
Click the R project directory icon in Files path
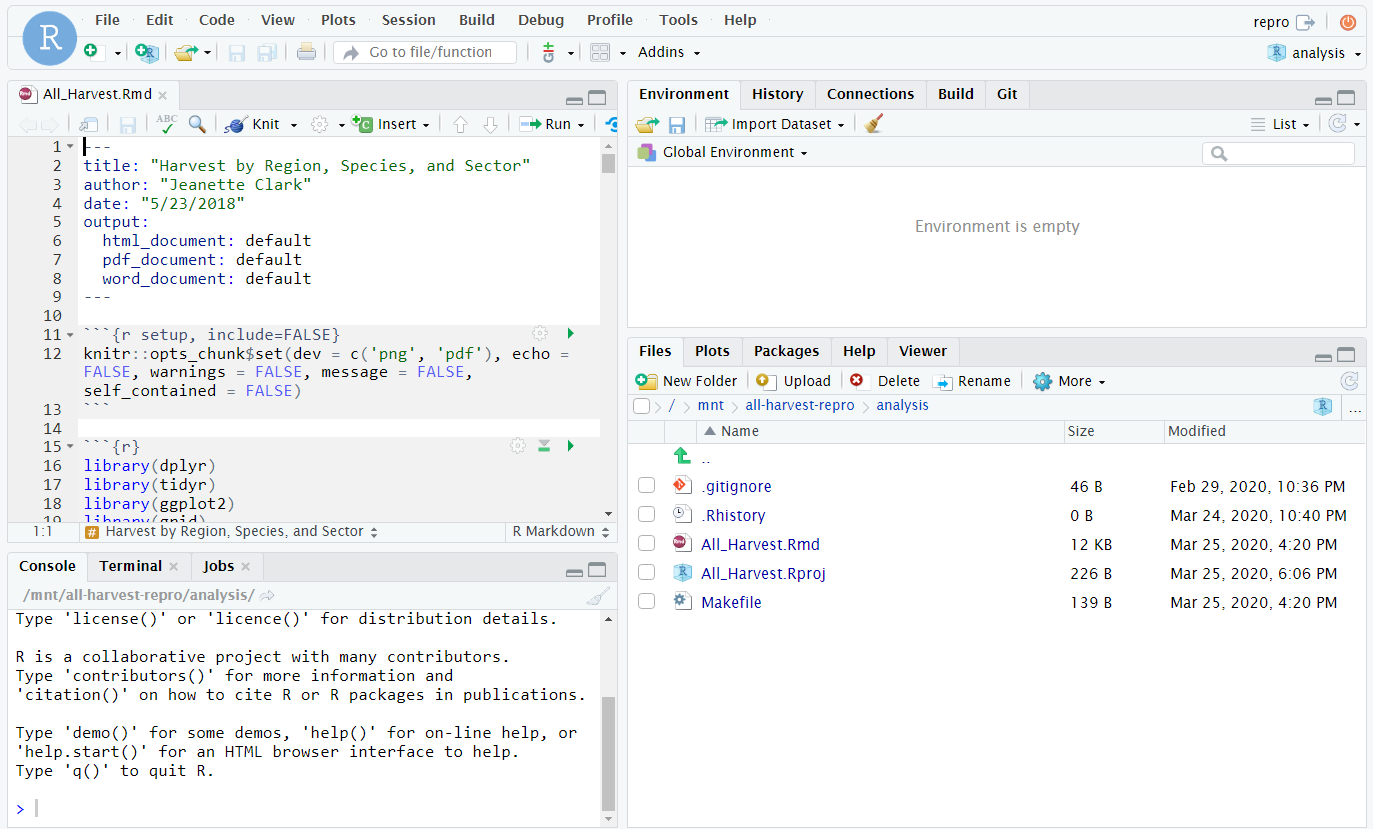(1323, 406)
